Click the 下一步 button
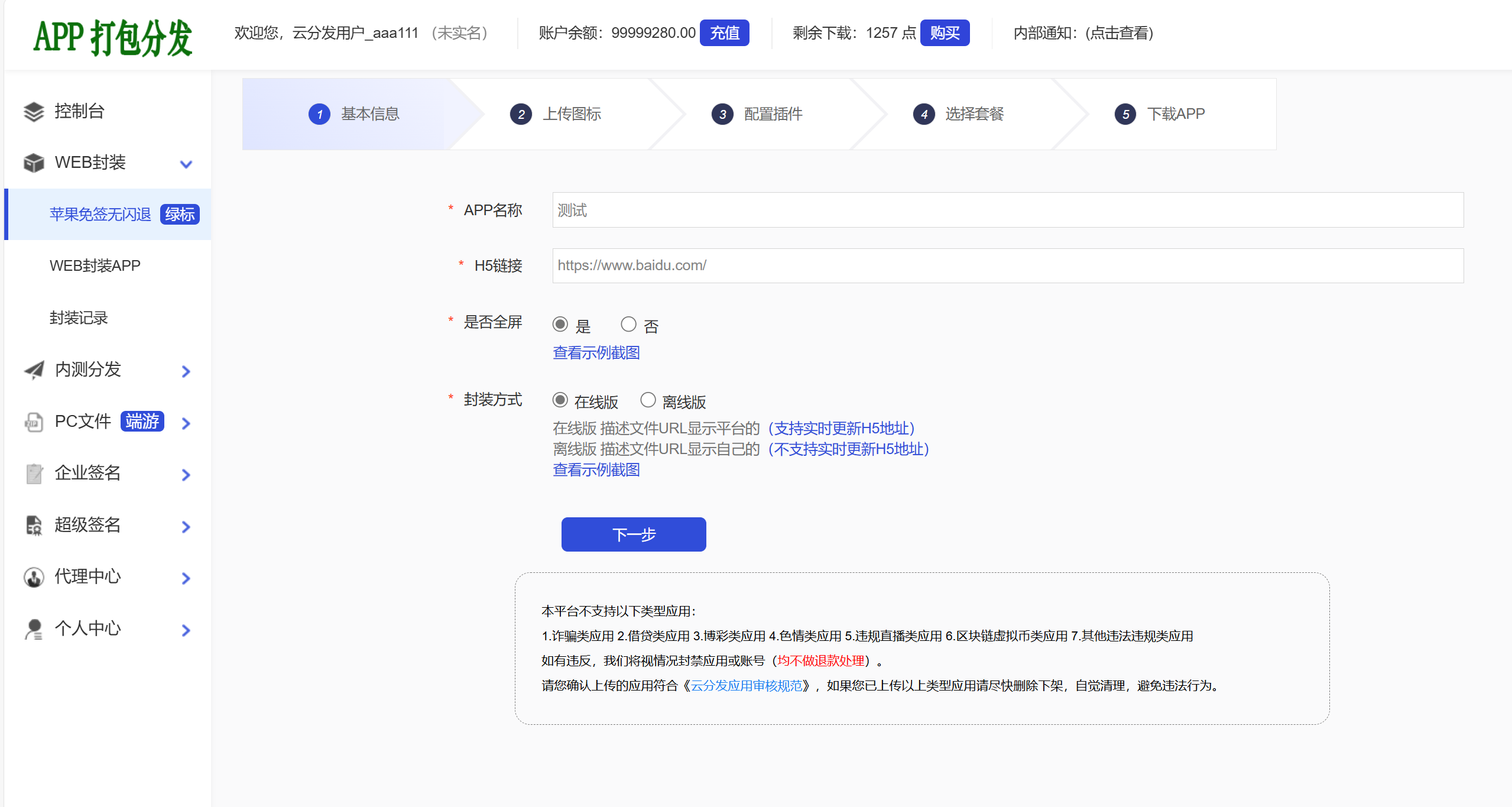The width and height of the screenshot is (1512, 807). click(x=633, y=534)
